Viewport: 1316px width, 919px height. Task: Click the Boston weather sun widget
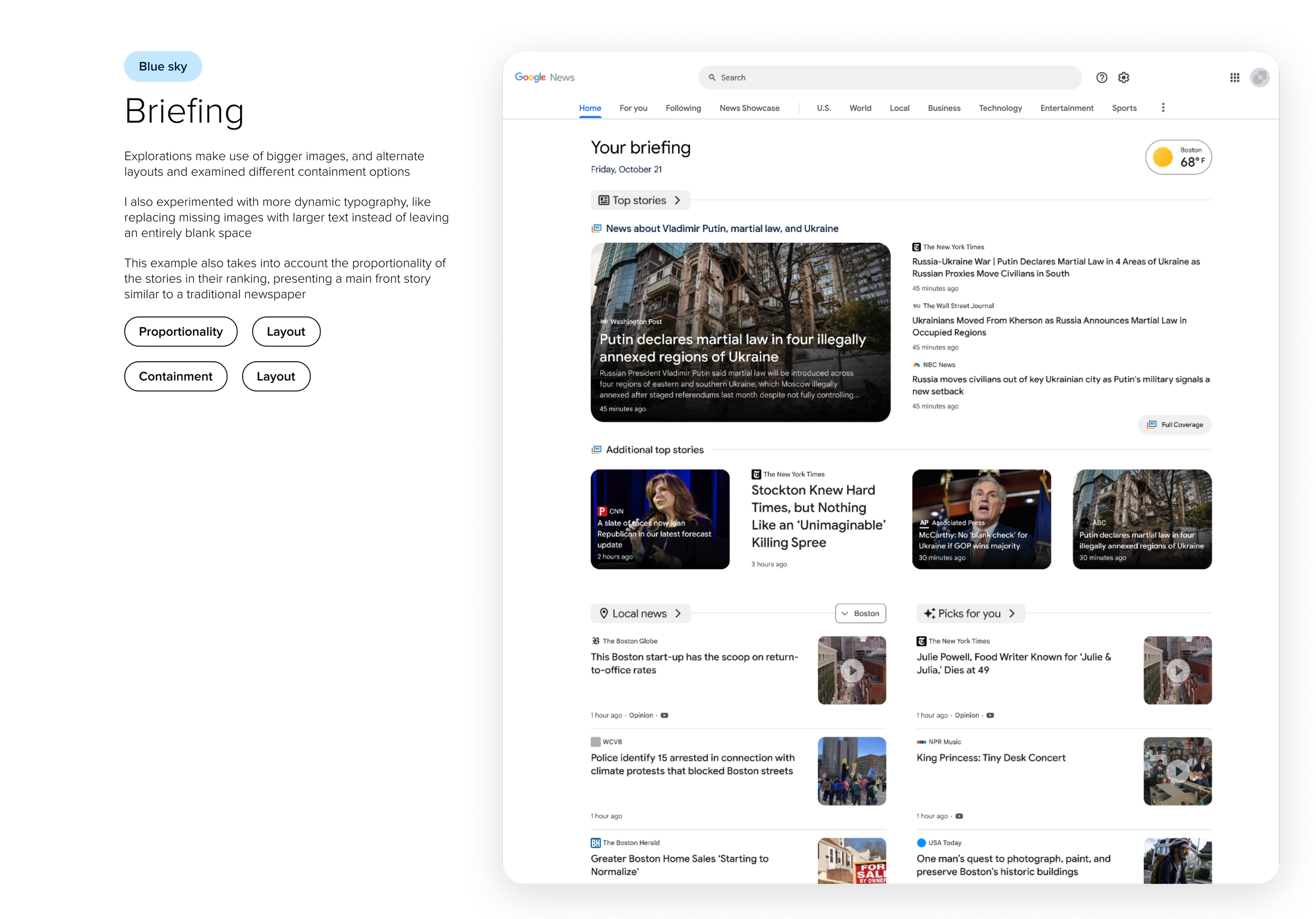(x=1178, y=157)
